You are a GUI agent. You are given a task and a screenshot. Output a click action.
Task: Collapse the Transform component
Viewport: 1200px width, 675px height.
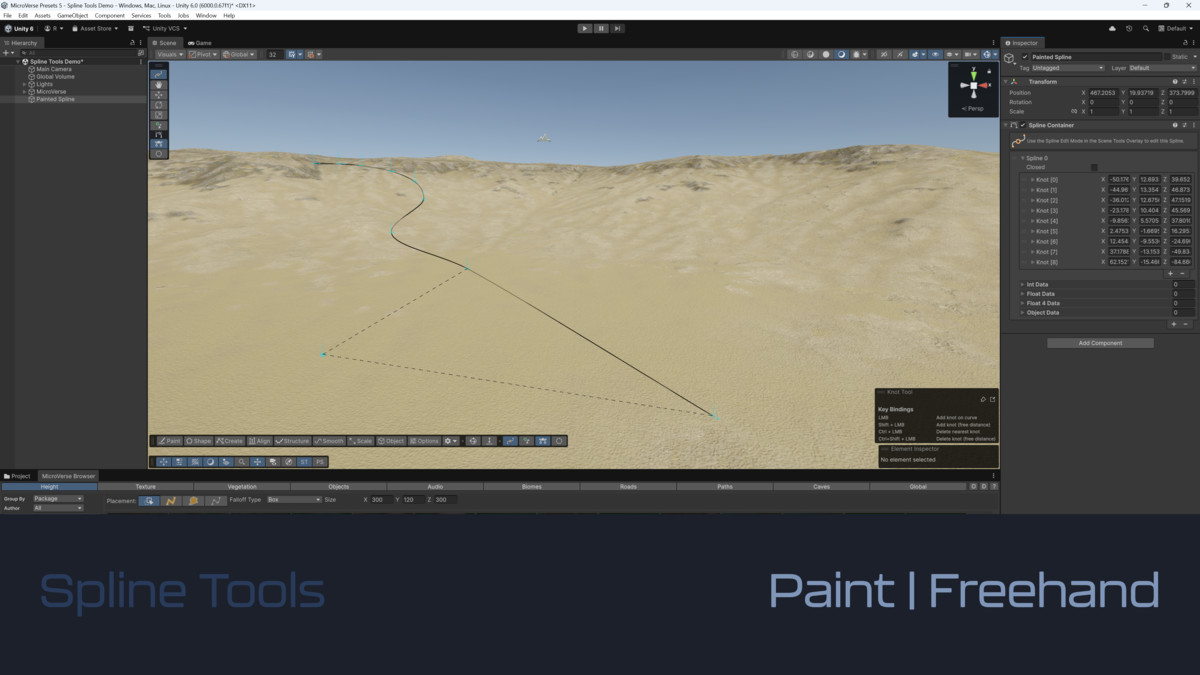[x=1006, y=82]
